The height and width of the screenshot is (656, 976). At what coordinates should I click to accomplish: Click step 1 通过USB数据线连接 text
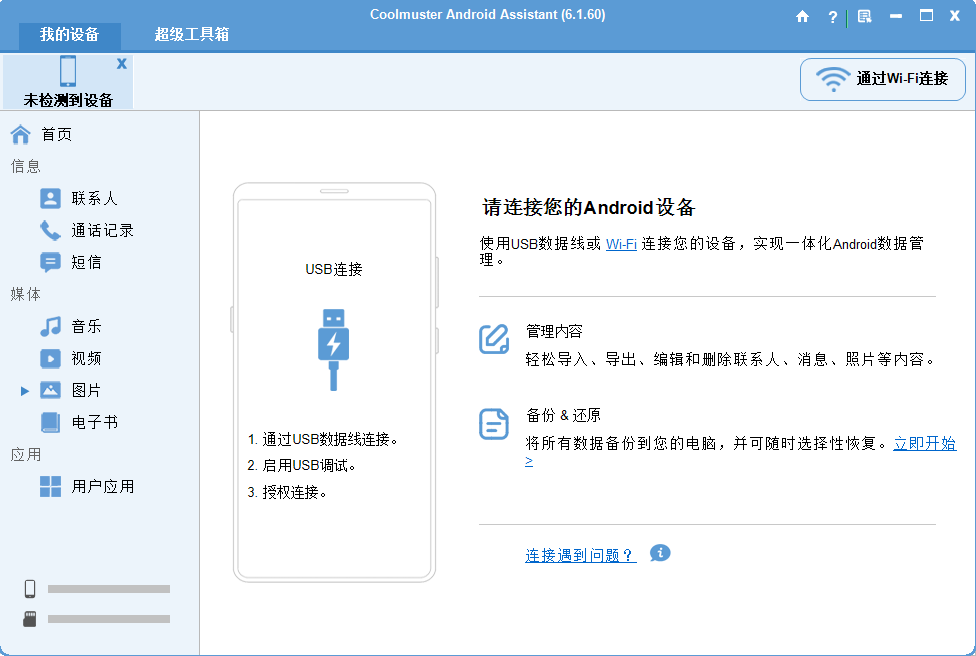[322, 439]
